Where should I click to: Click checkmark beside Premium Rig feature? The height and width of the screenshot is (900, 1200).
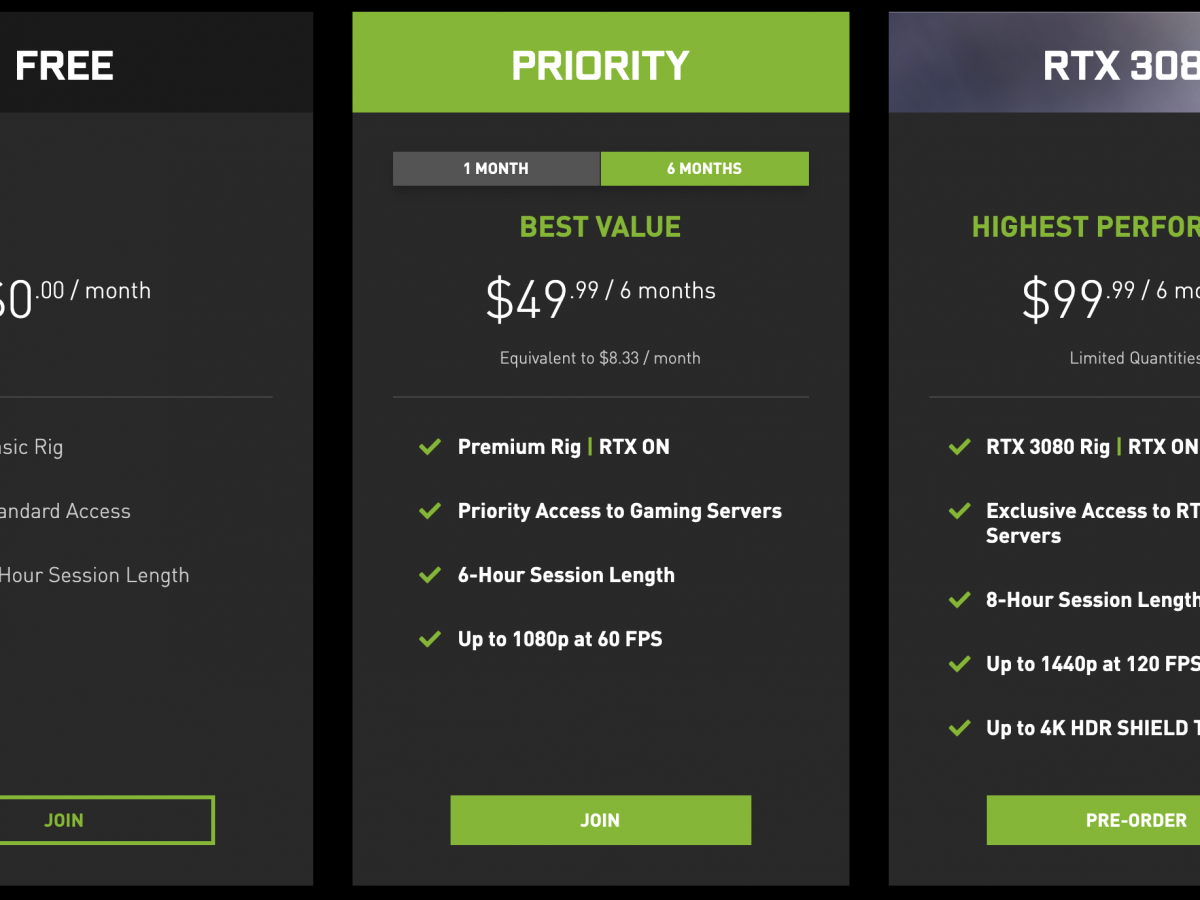[x=430, y=447]
